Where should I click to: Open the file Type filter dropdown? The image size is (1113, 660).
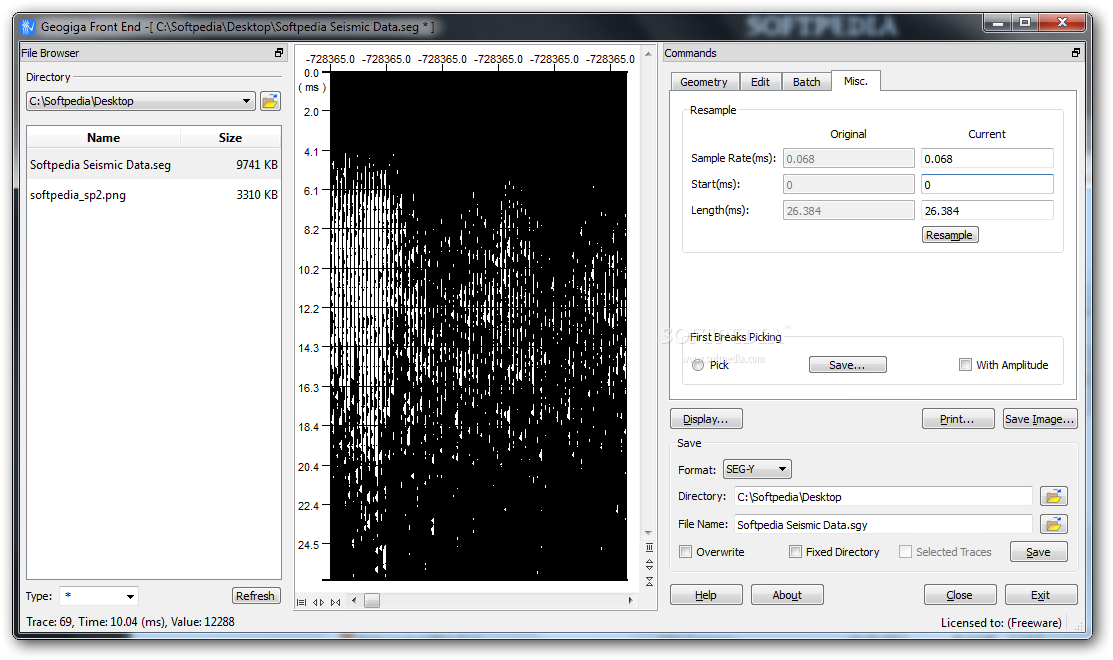tap(130, 596)
